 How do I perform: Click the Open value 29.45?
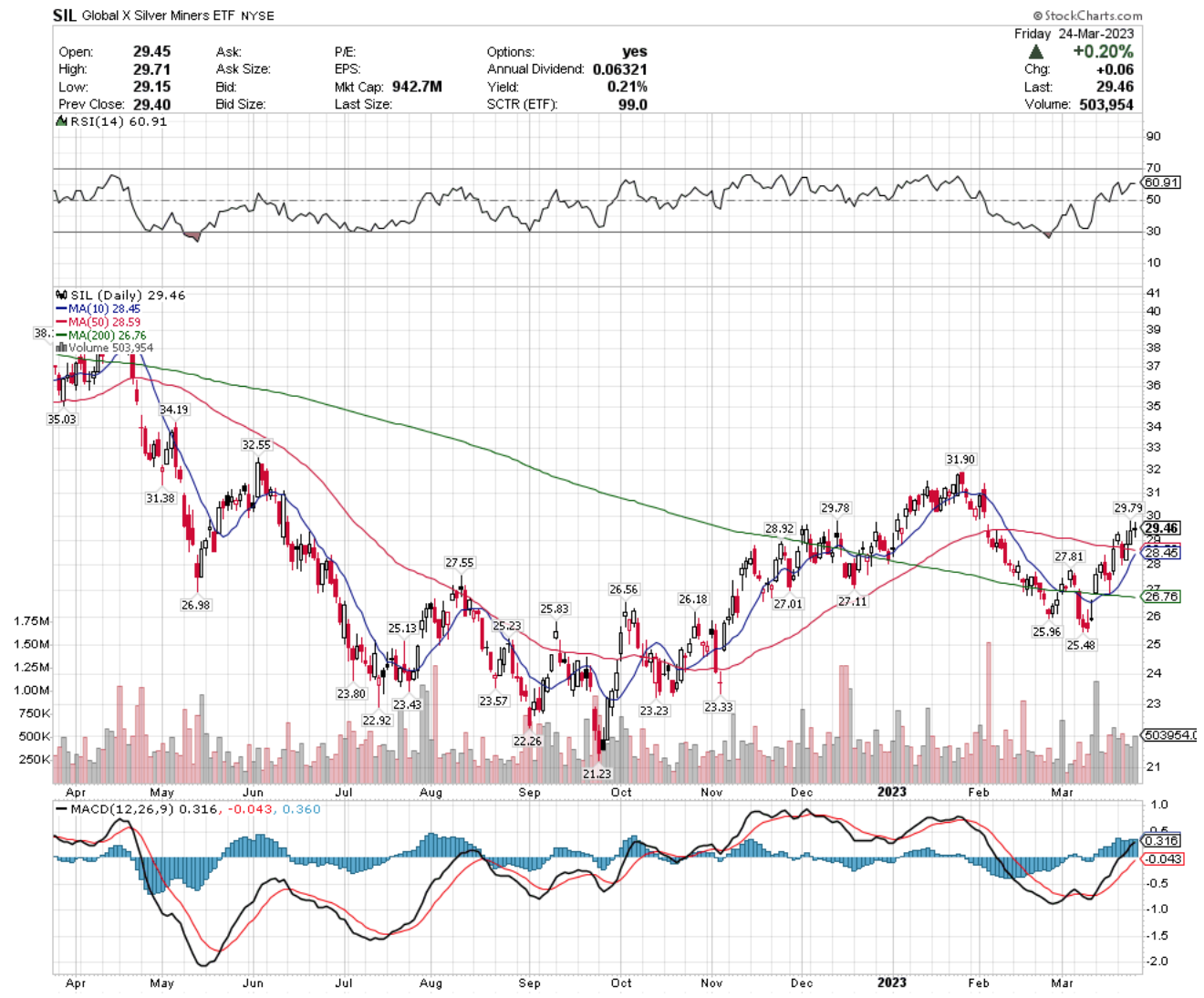(x=151, y=52)
